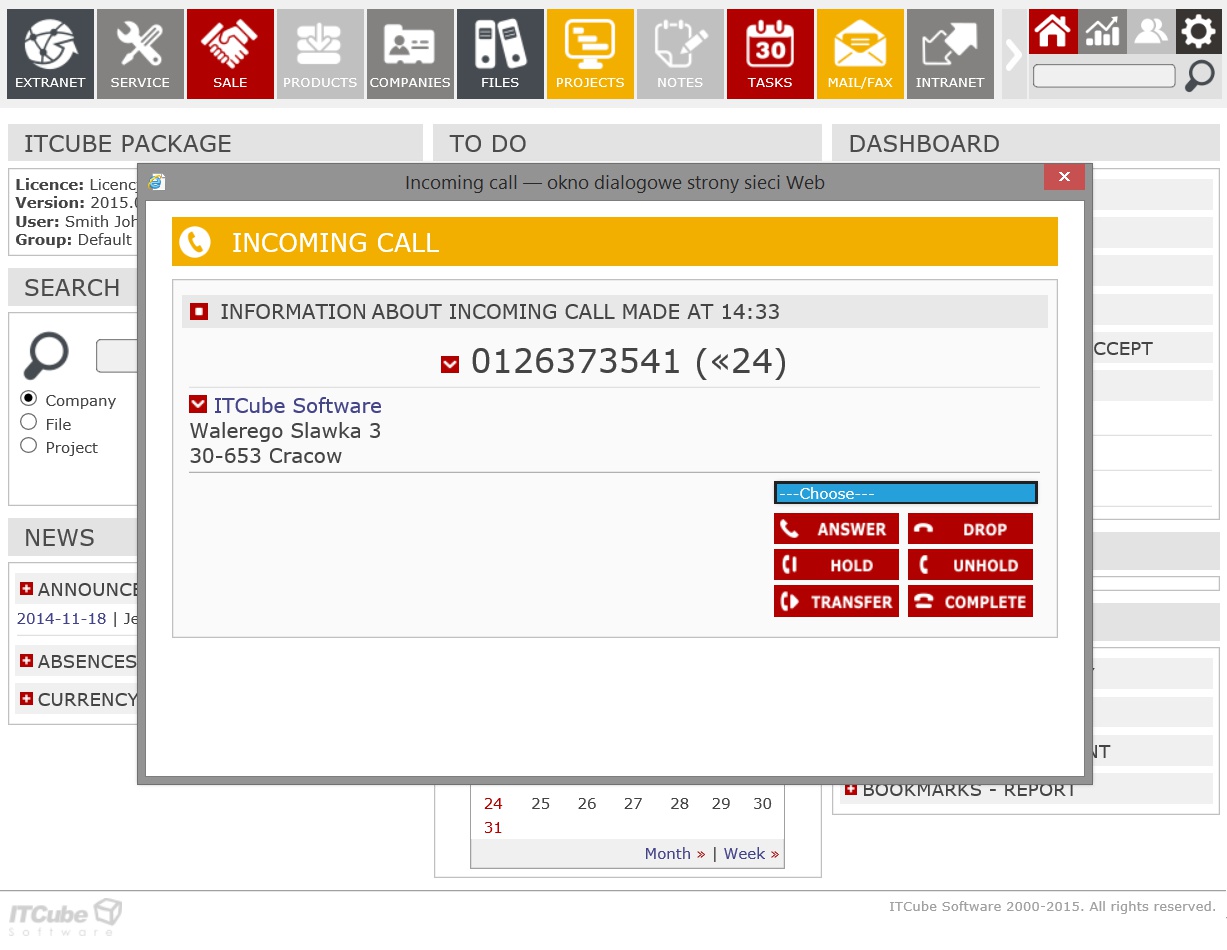Click the 30-653 Cracow postal line
Viewport: 1227px width, 950px height.
(266, 456)
